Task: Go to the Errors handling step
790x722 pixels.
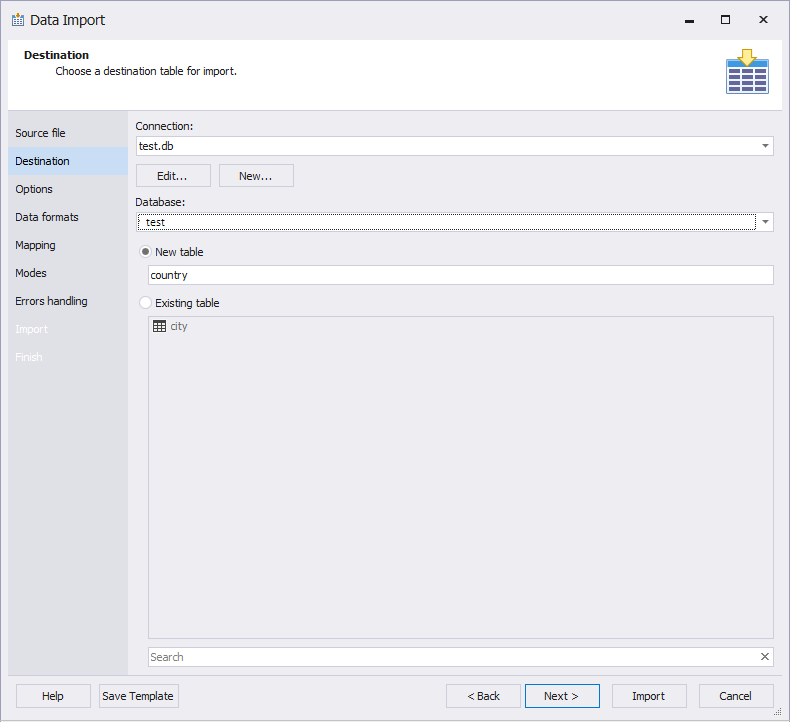Action: [x=68, y=301]
